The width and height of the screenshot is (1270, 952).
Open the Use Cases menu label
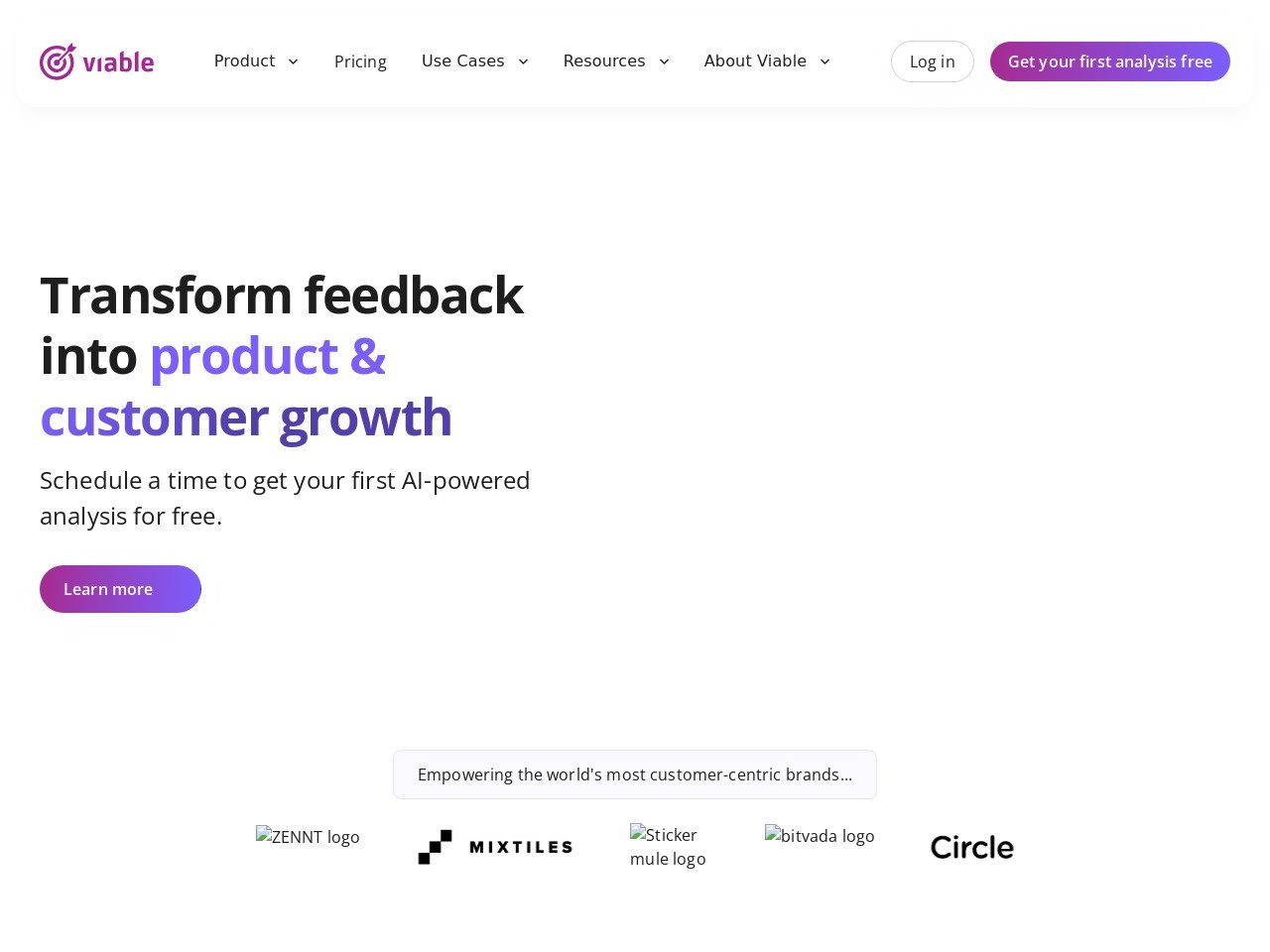pos(462,60)
